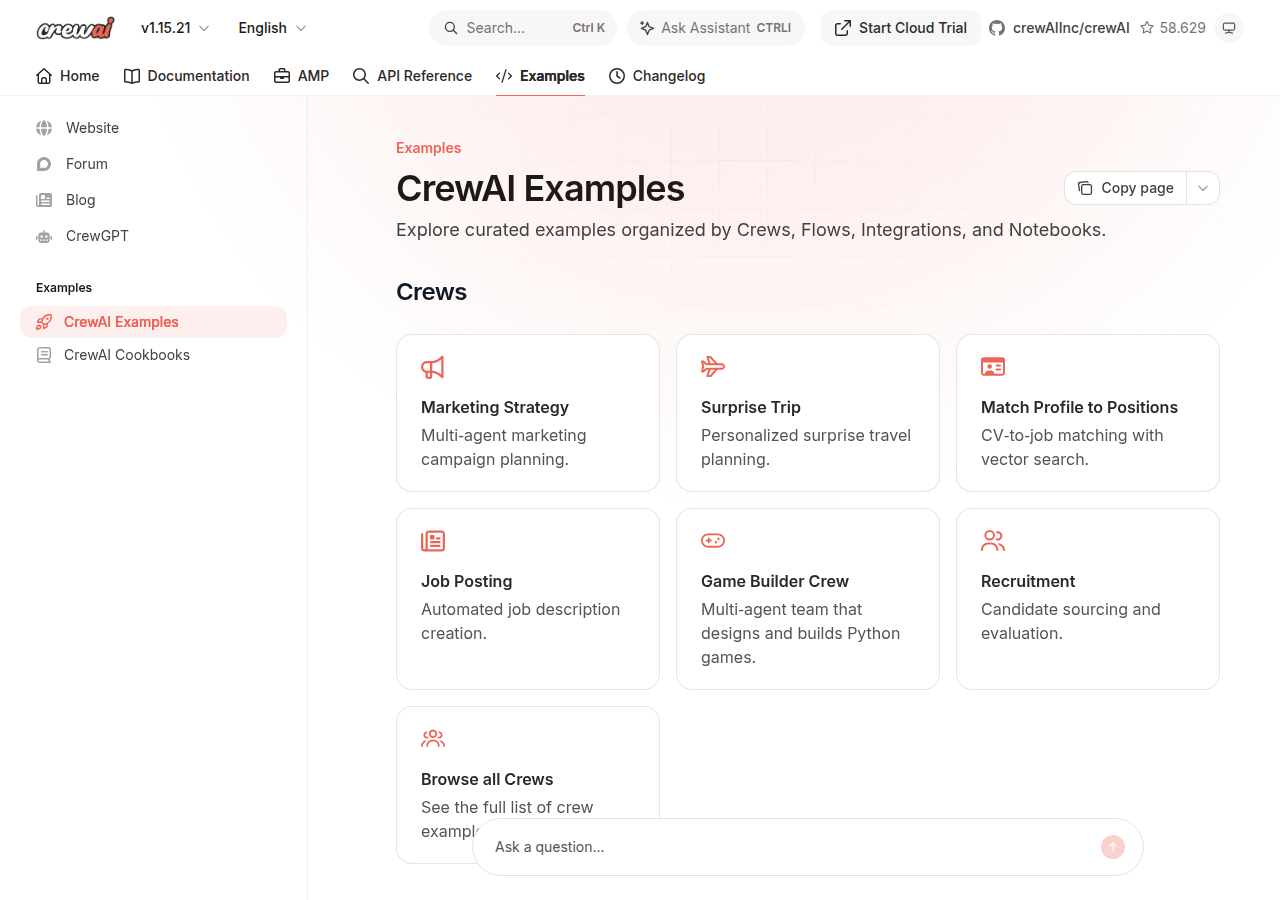The image size is (1280, 900).
Task: Open the v1.15.21 version dropdown
Action: [175, 28]
